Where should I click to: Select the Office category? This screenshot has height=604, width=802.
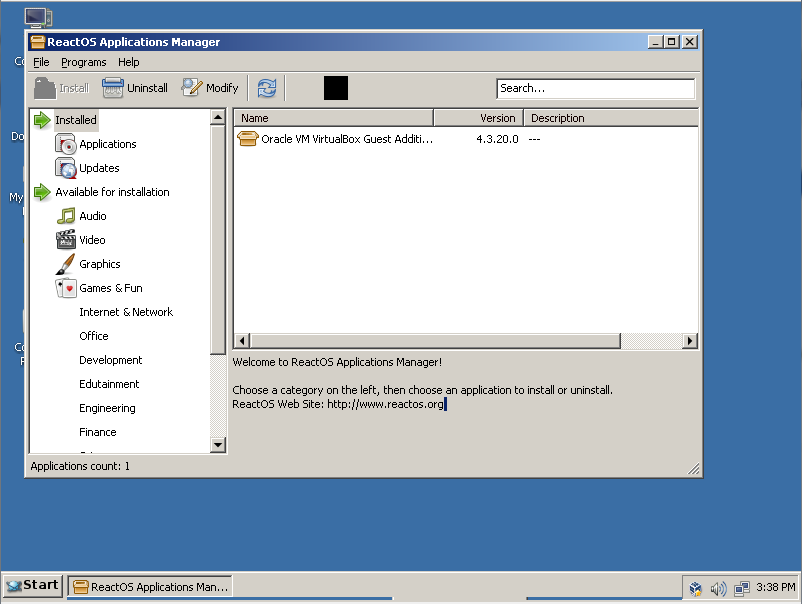[94, 337]
